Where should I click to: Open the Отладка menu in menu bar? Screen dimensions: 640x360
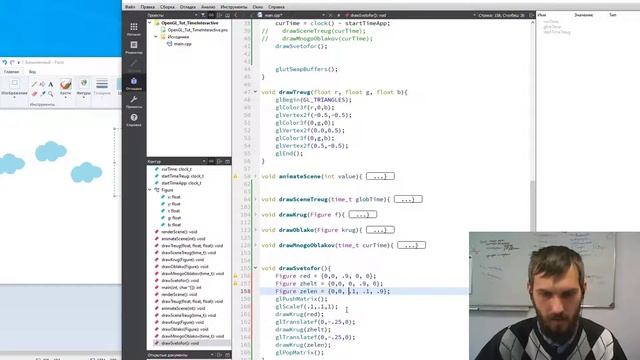188,7
